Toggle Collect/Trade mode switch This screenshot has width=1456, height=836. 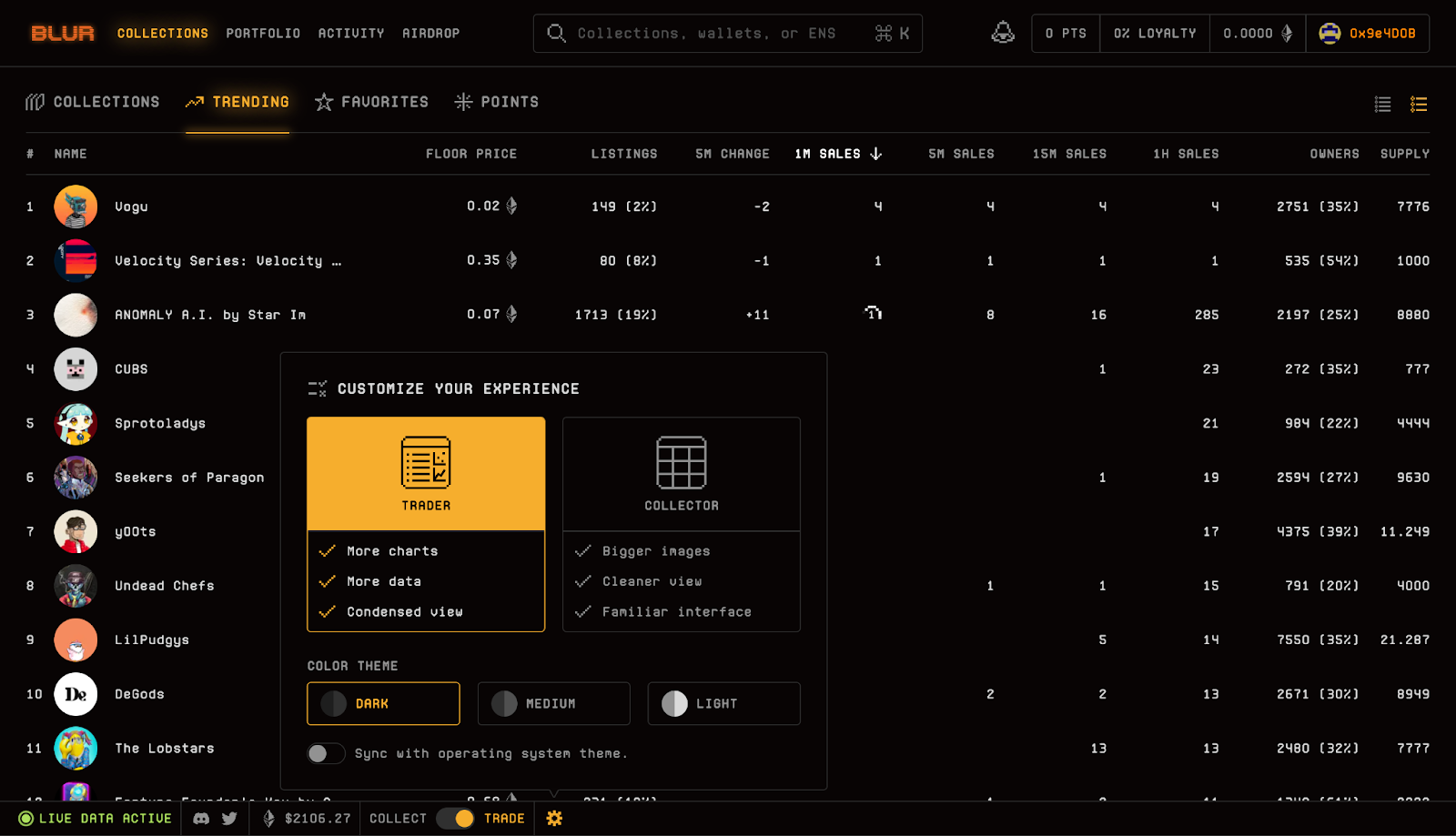click(455, 819)
